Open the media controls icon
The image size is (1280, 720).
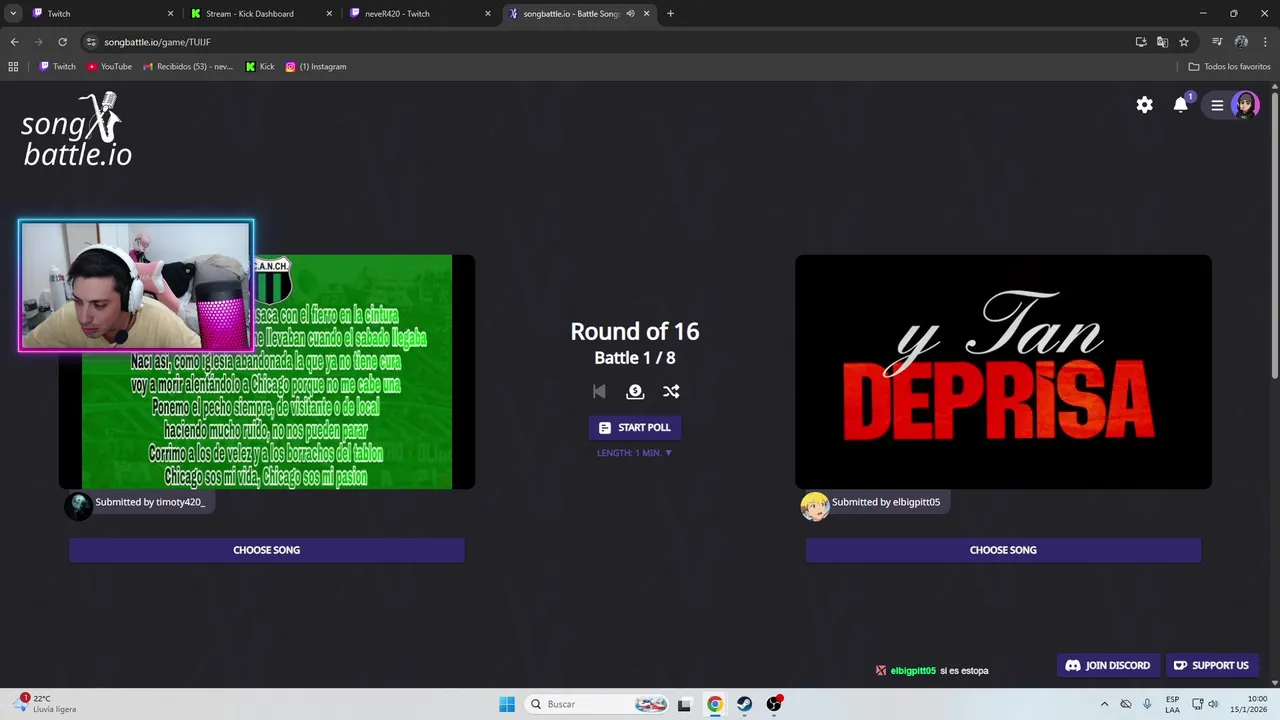(x=1217, y=42)
